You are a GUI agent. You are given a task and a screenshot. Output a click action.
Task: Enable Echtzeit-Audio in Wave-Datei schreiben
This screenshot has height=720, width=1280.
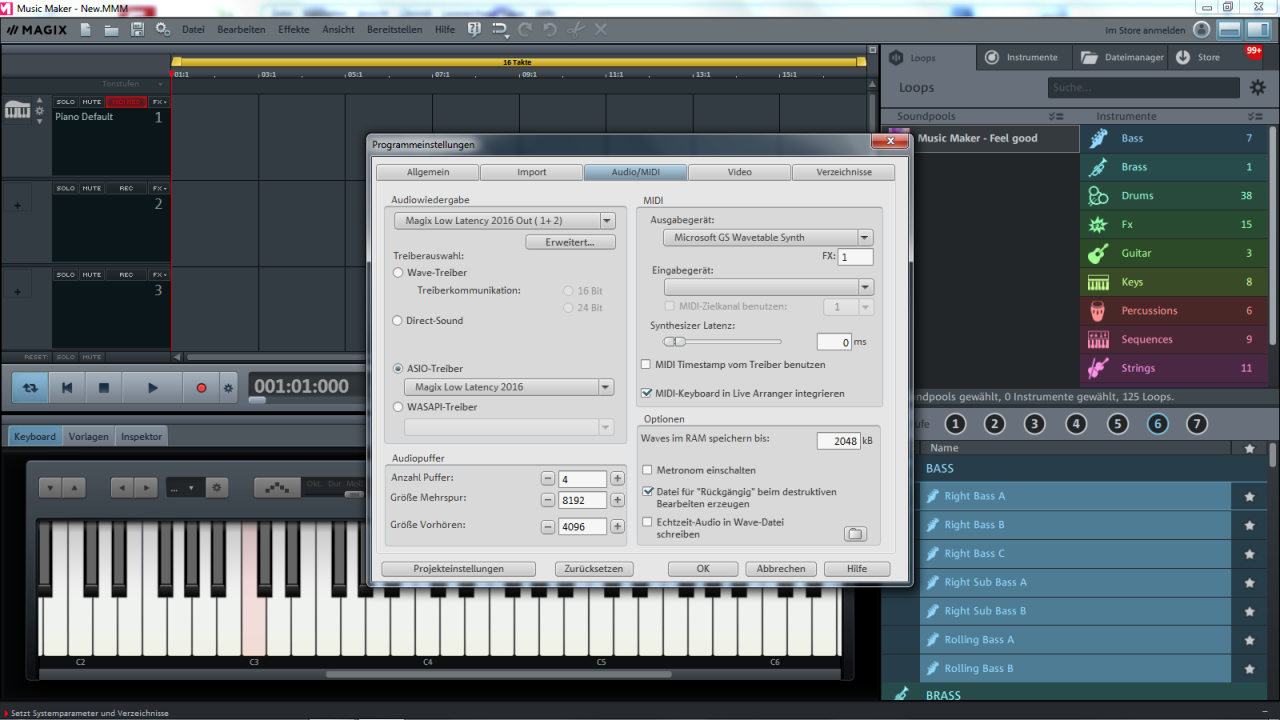pos(647,522)
